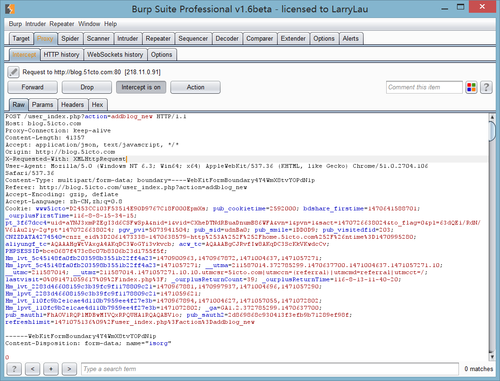Click the Accept-Encoding: gzip, deflate line
Viewport: 500px width, 381px height.
[x=62, y=194]
